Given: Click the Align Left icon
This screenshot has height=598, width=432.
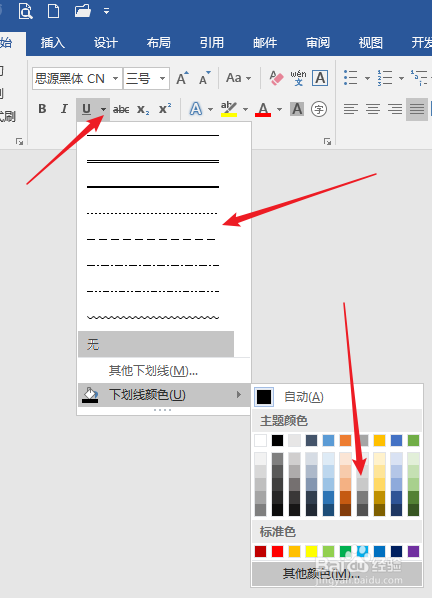Looking at the screenshot, I should pyautogui.click(x=351, y=109).
